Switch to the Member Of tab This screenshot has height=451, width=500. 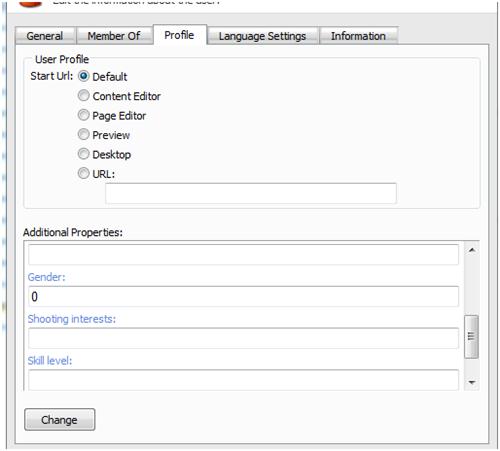pyautogui.click(x=114, y=36)
